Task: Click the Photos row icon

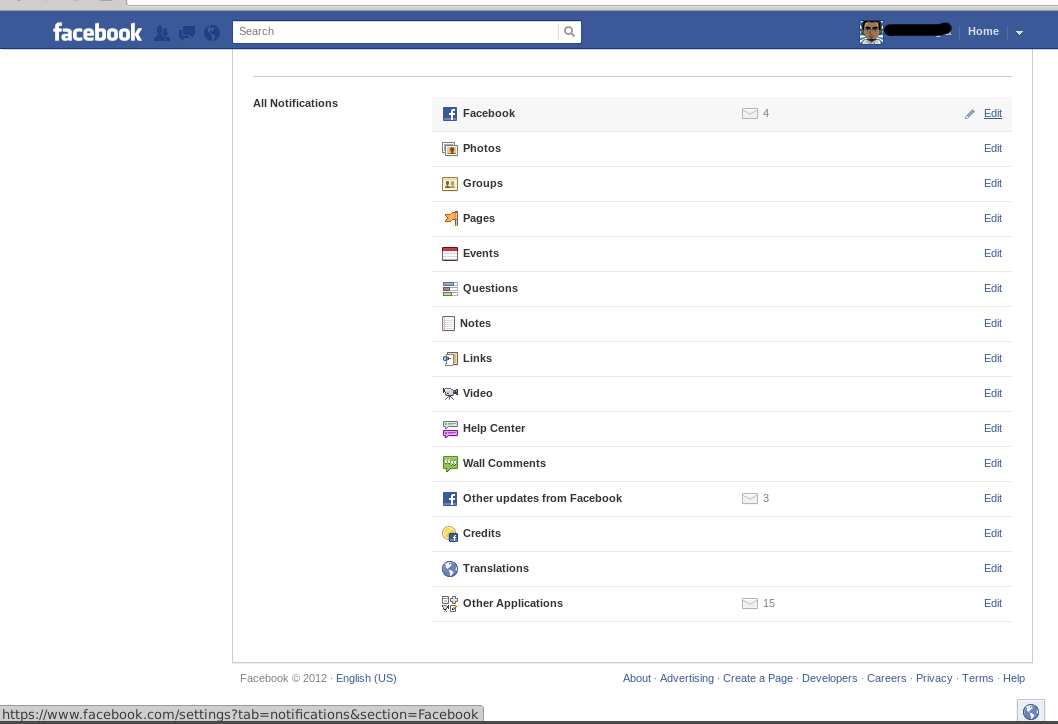Action: 450,148
